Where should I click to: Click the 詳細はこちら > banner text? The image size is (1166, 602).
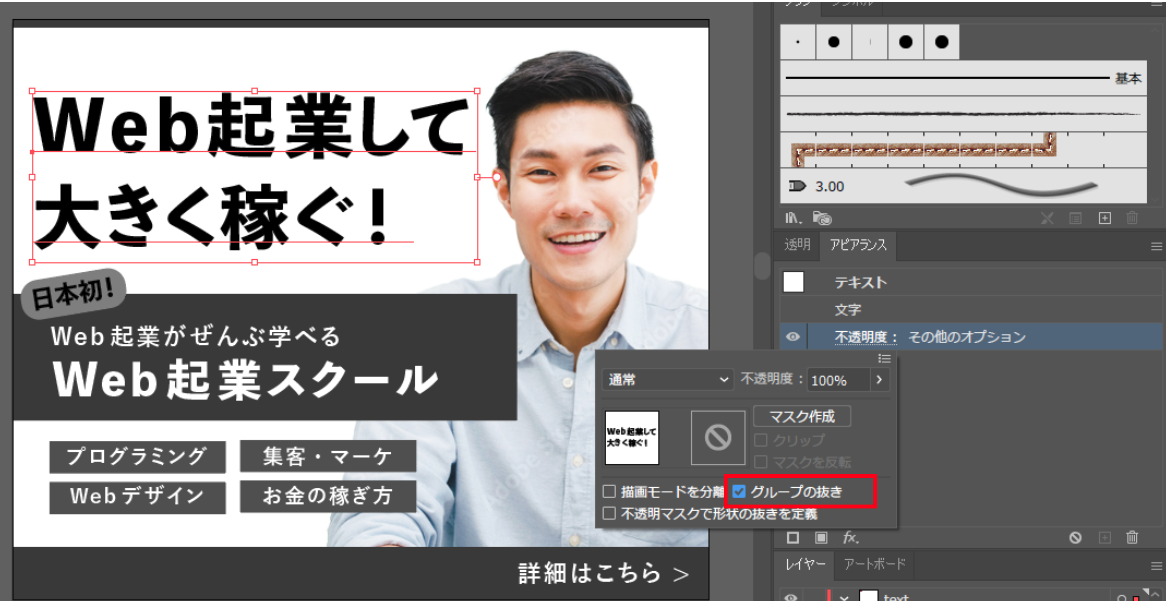tap(604, 573)
